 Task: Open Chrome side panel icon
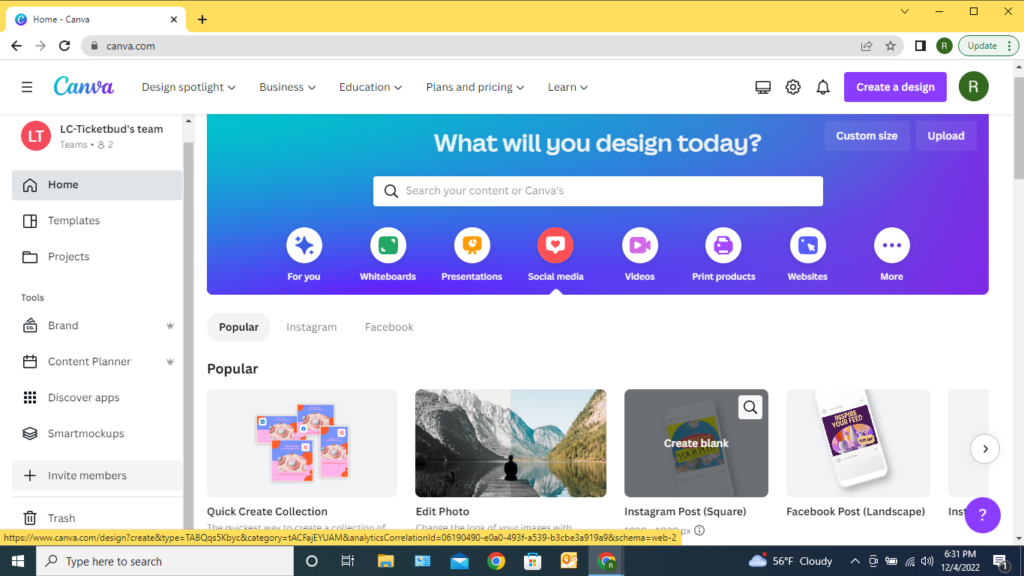point(920,46)
